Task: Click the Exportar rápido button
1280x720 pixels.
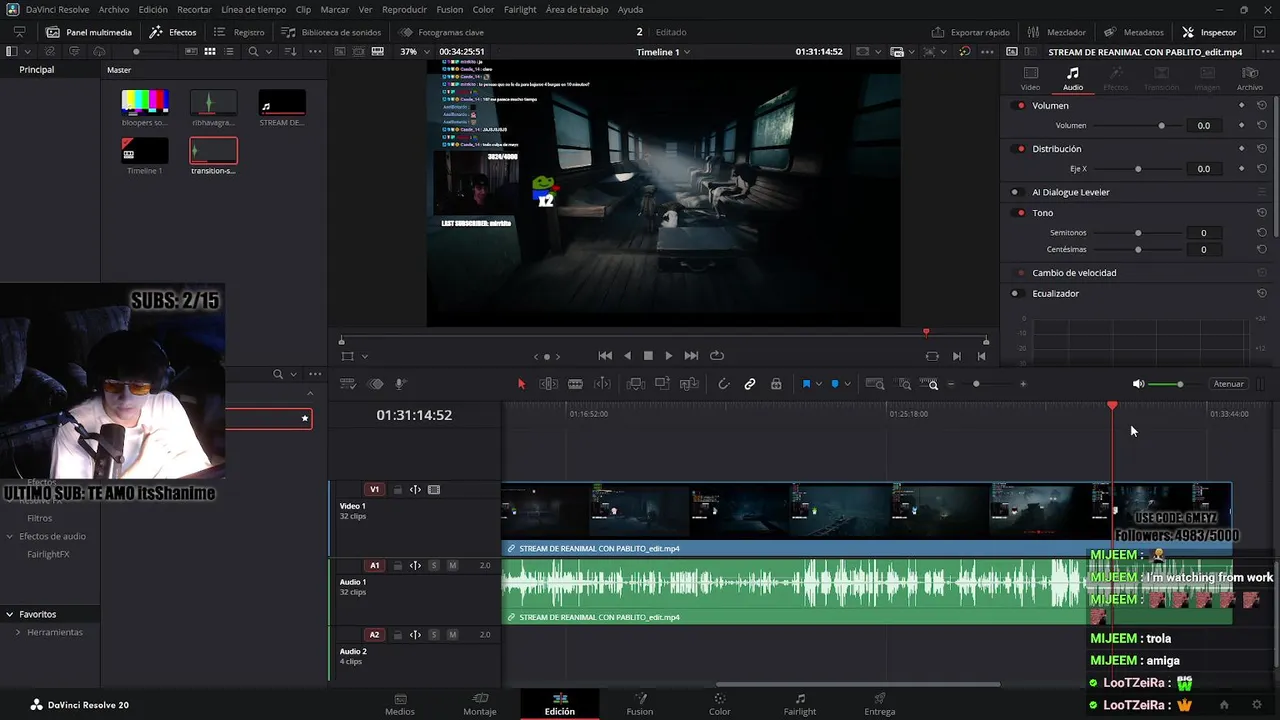Action: click(x=970, y=32)
